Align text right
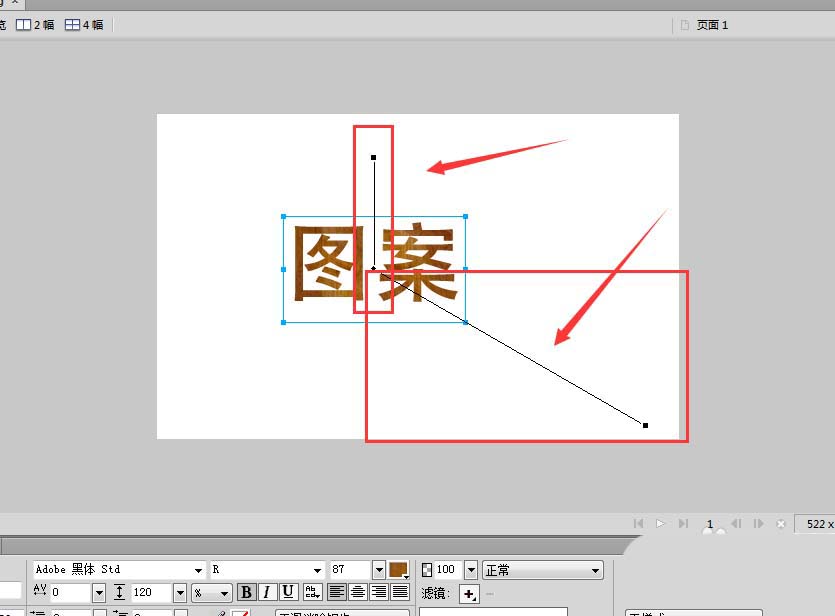The image size is (835, 616). coord(379,592)
